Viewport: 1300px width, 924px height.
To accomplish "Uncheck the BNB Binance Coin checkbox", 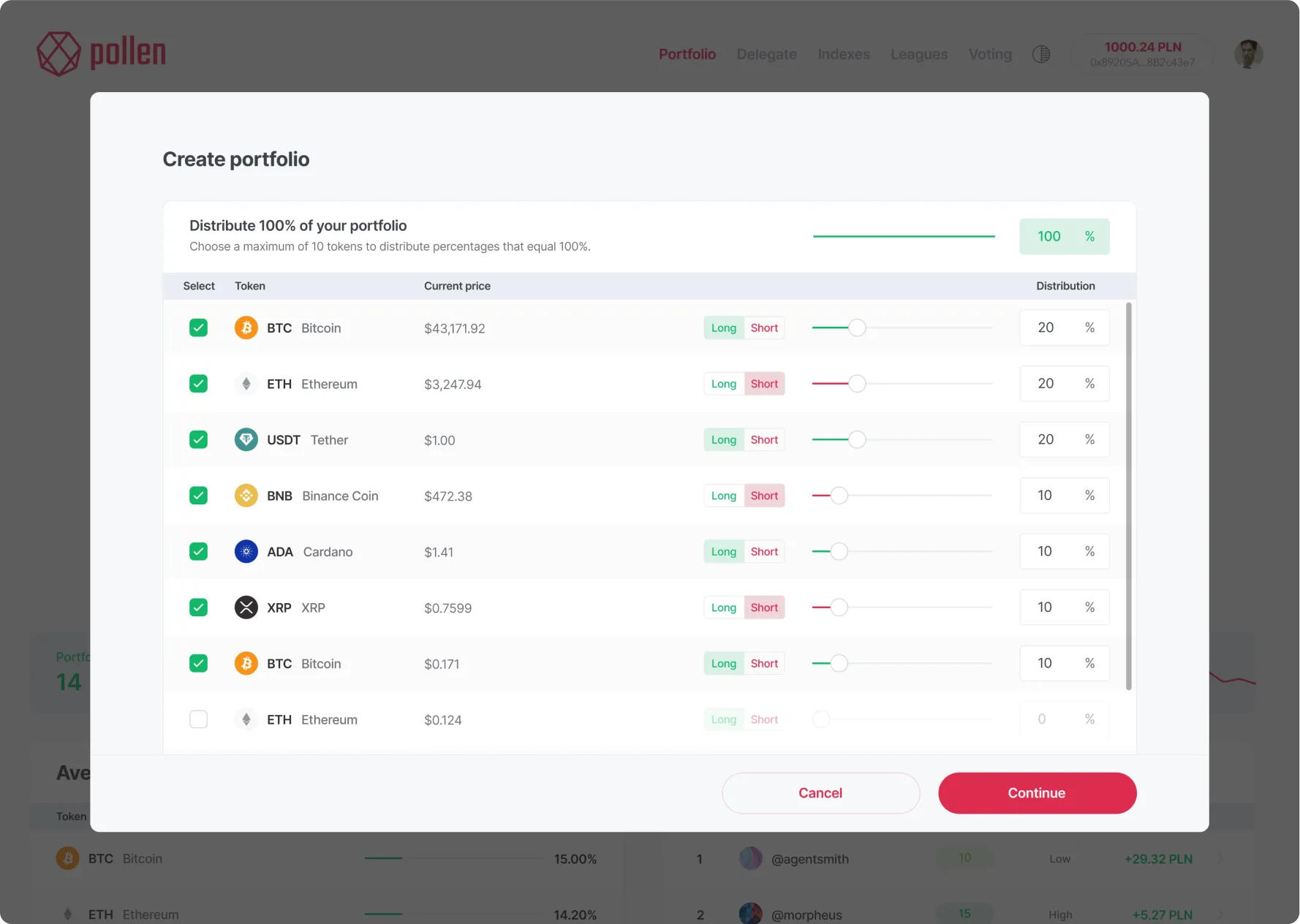I will [x=198, y=496].
